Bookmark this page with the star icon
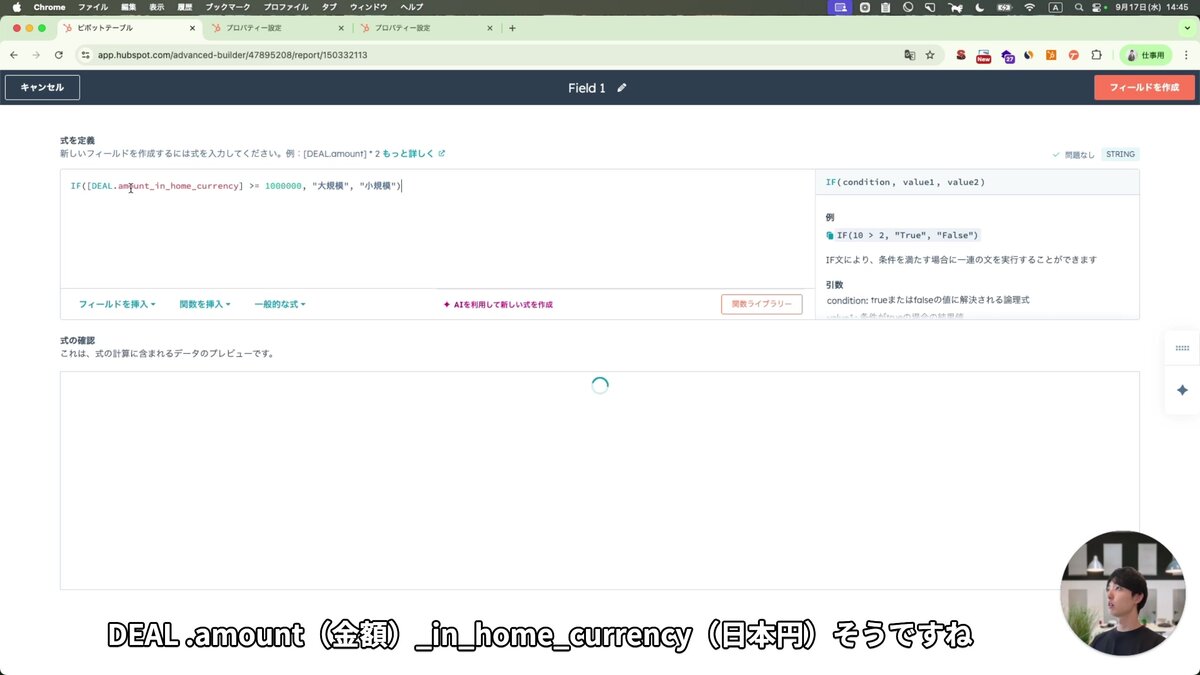Image resolution: width=1200 pixels, height=675 pixels. (930, 55)
